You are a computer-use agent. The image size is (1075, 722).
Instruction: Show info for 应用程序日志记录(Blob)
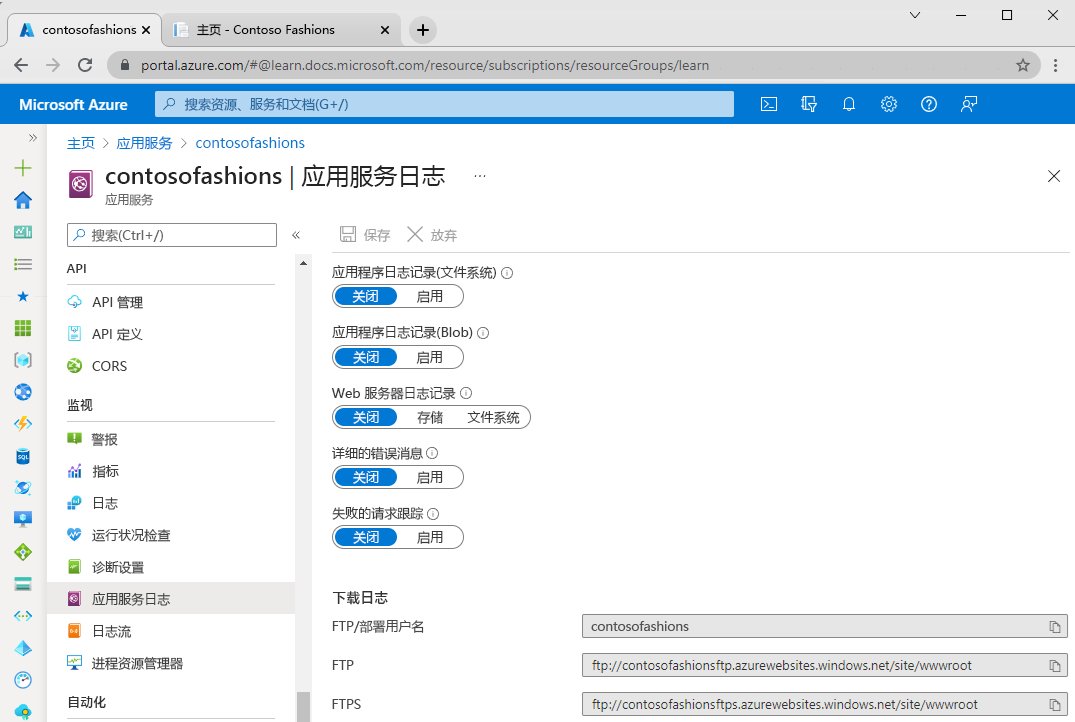483,333
